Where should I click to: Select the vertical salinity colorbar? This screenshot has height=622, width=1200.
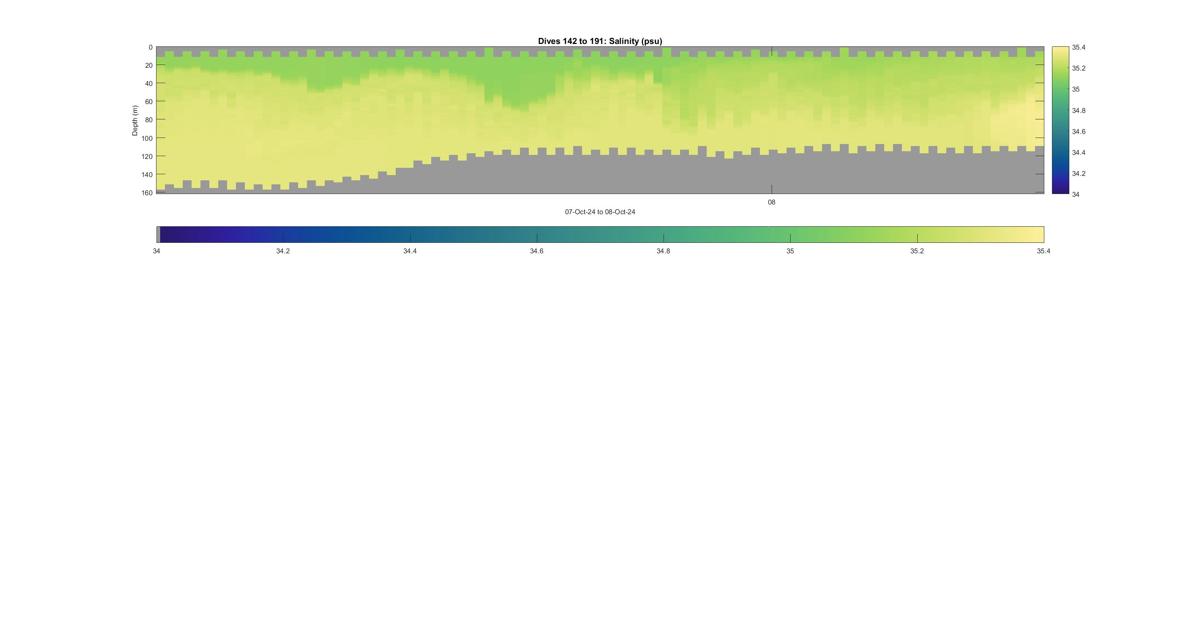click(x=1060, y=120)
